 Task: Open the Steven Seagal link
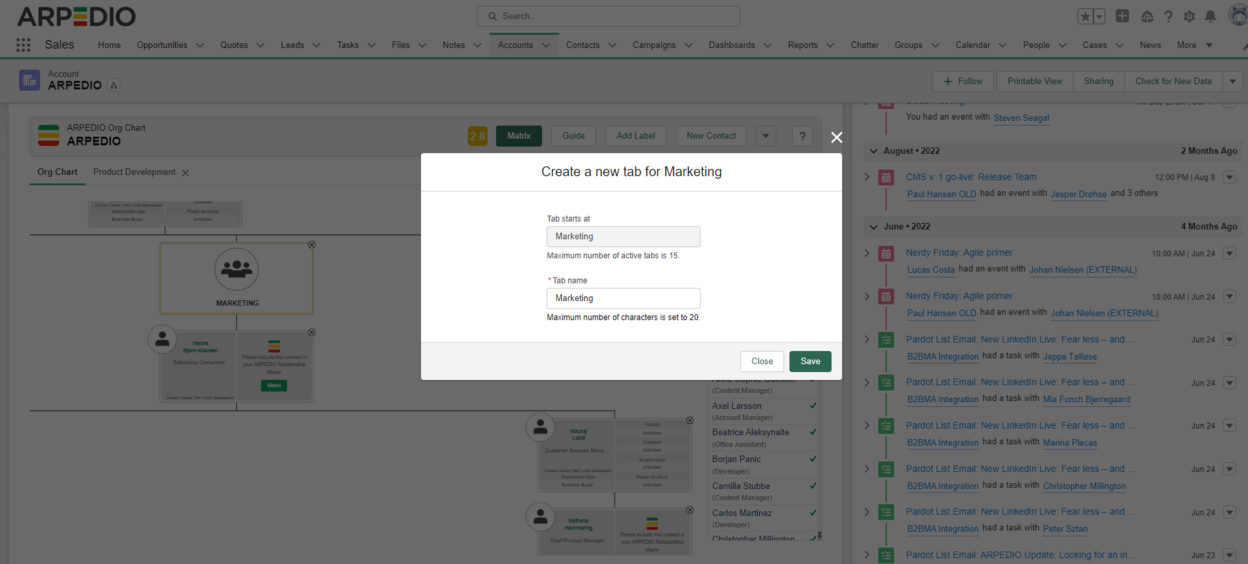click(x=1021, y=118)
